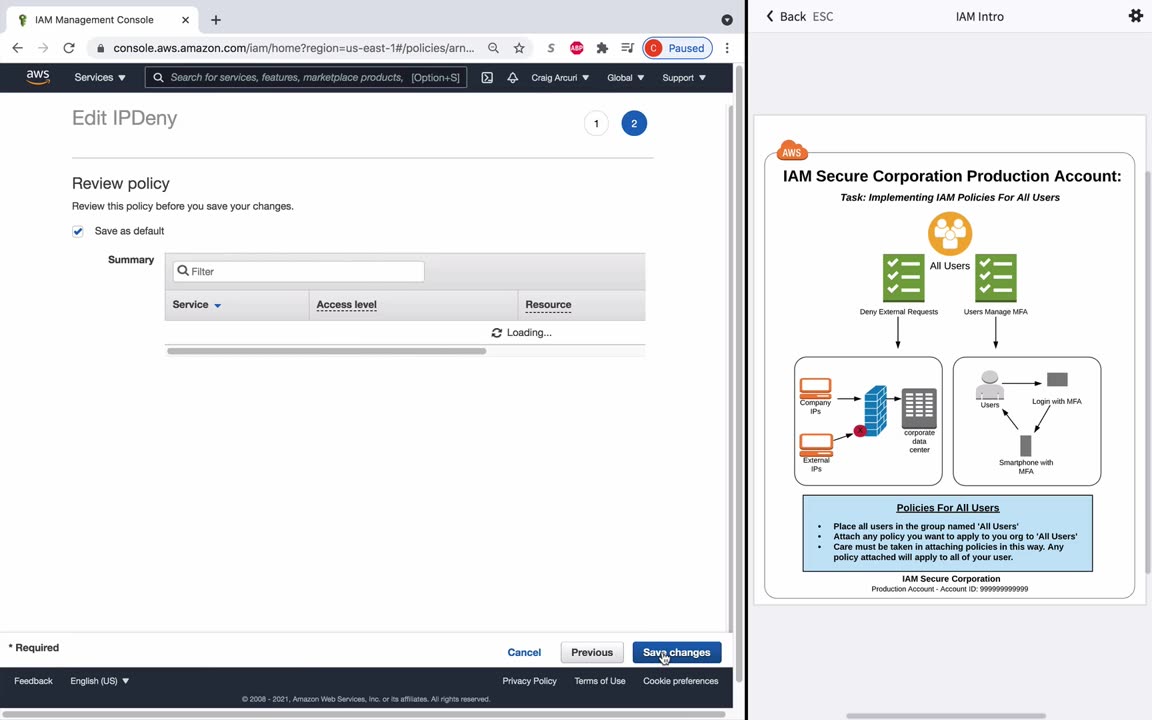This screenshot has width=1152, height=720.
Task: Open the extensions puzzle icon
Action: coord(602,48)
